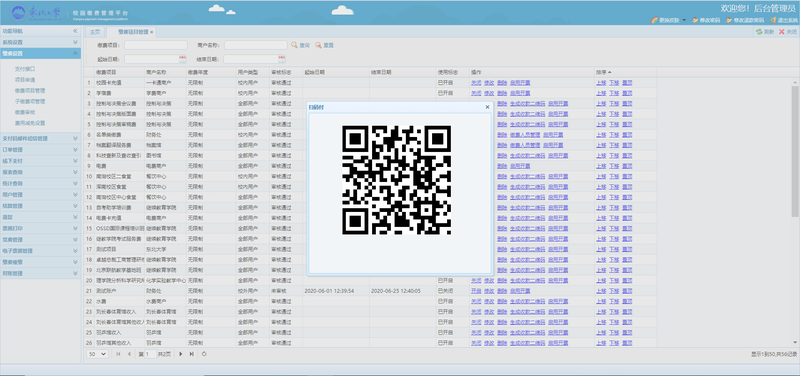Expand the 退款 sidebar section
Viewport: 800px width, 376px height.
(x=75, y=217)
